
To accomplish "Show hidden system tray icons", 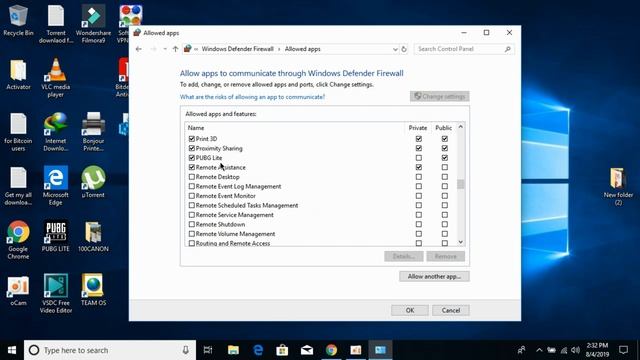I will click(x=539, y=350).
